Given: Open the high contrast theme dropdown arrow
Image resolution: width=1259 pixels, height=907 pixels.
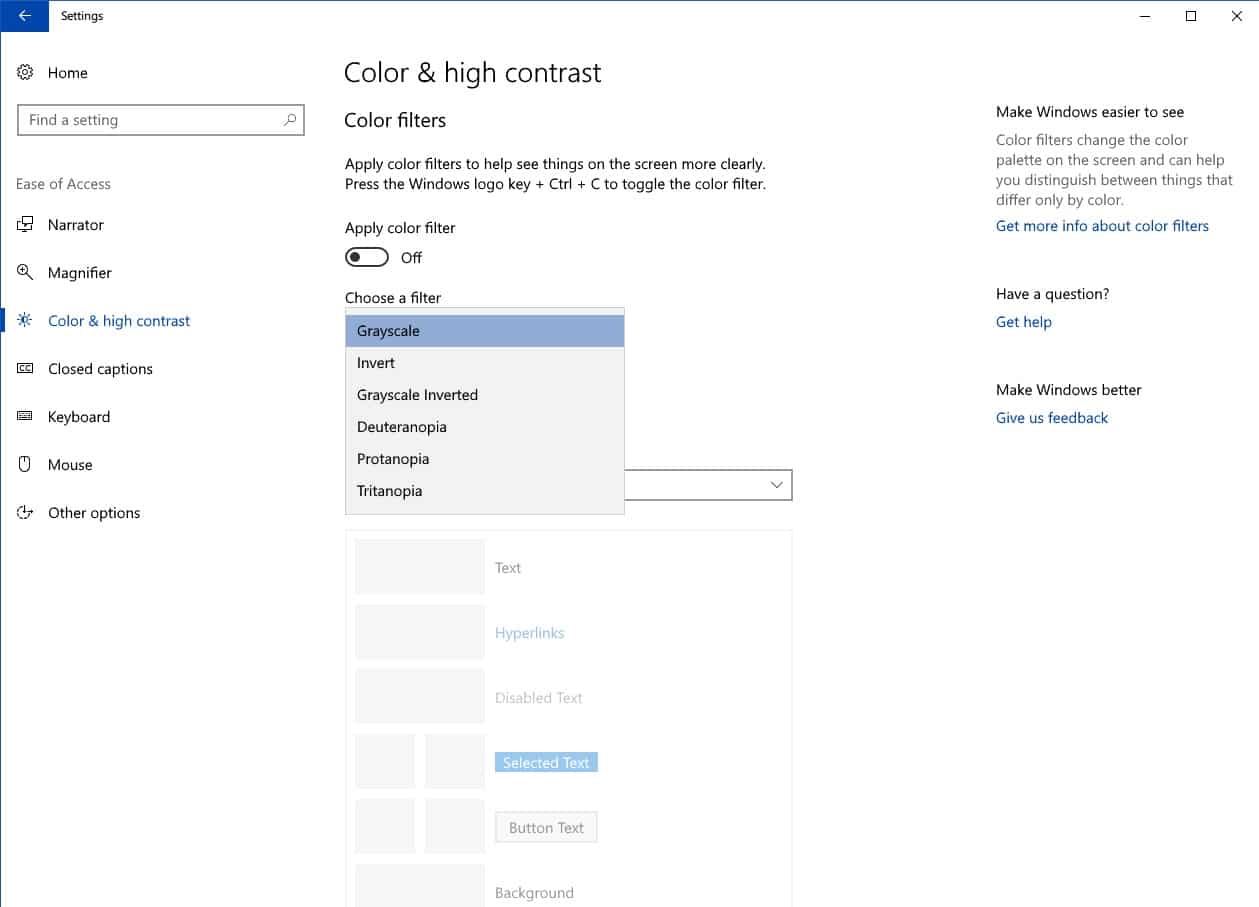Looking at the screenshot, I should [x=776, y=485].
